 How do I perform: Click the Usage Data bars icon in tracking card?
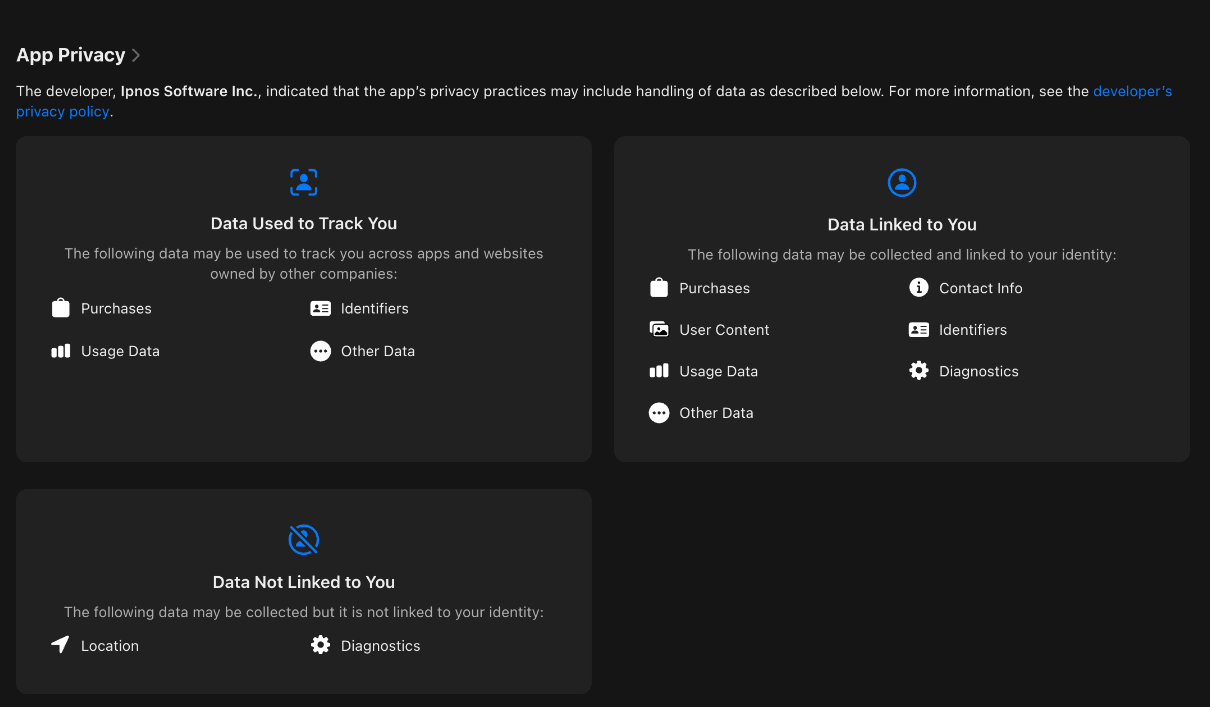pyautogui.click(x=61, y=351)
